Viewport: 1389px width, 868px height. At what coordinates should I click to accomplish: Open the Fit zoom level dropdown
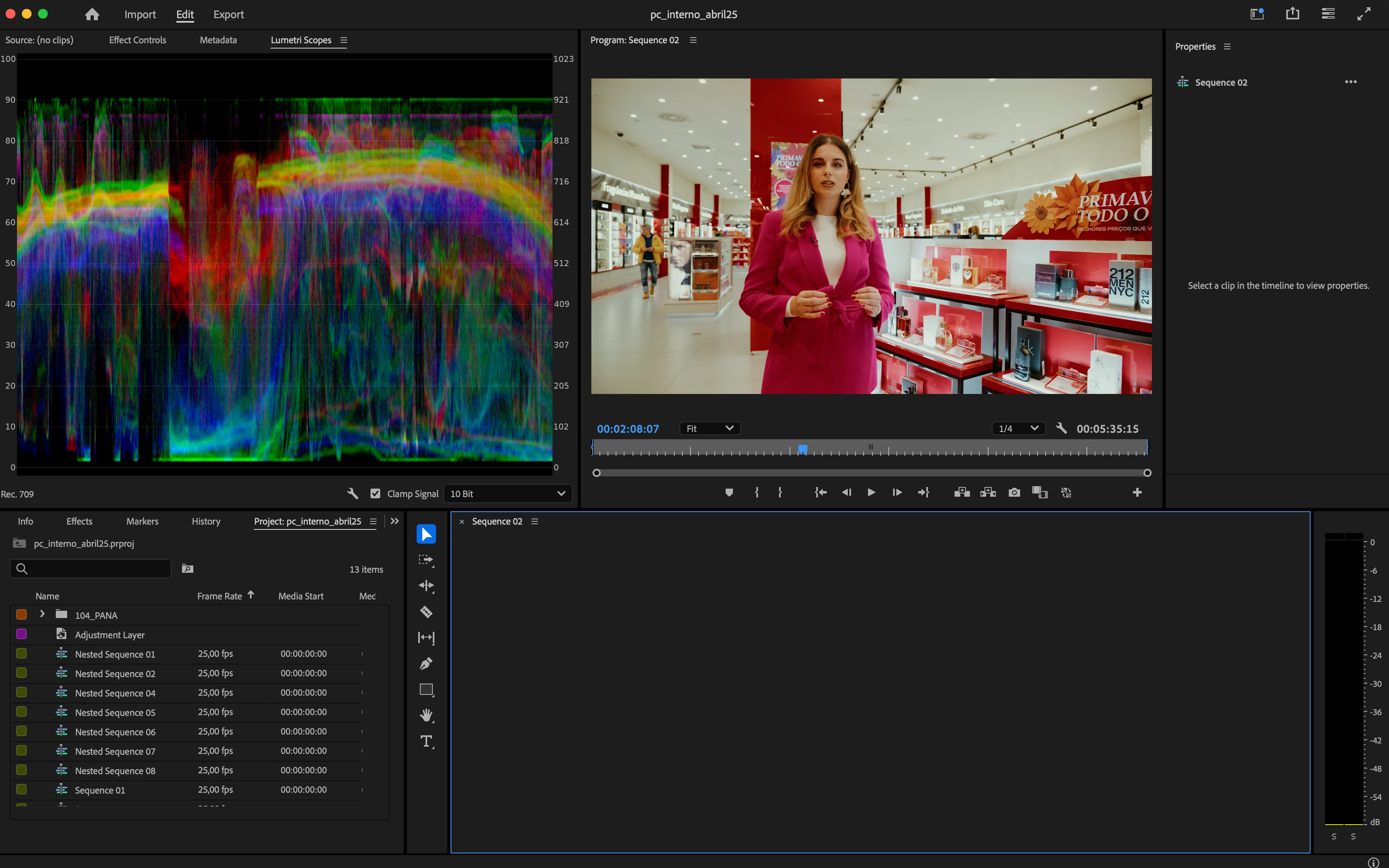click(709, 429)
